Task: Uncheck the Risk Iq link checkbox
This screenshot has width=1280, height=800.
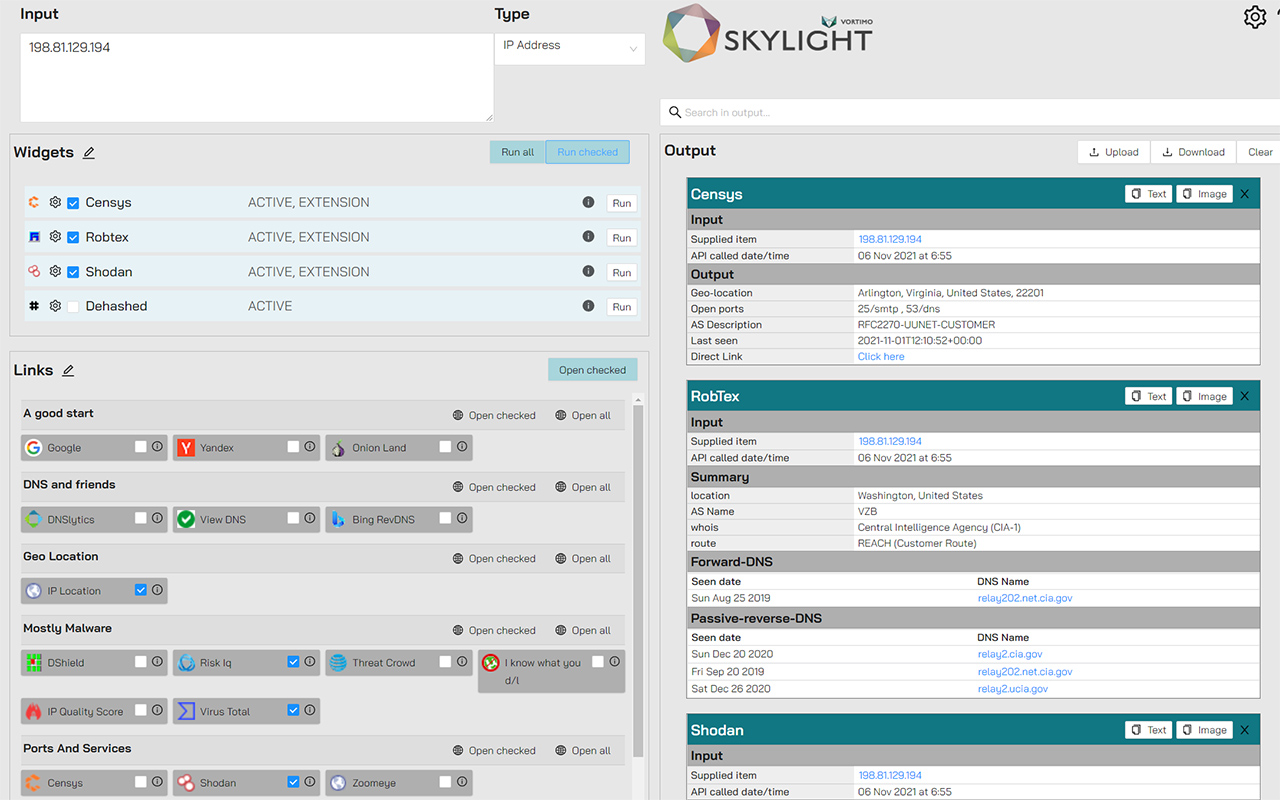Action: pyautogui.click(x=293, y=662)
